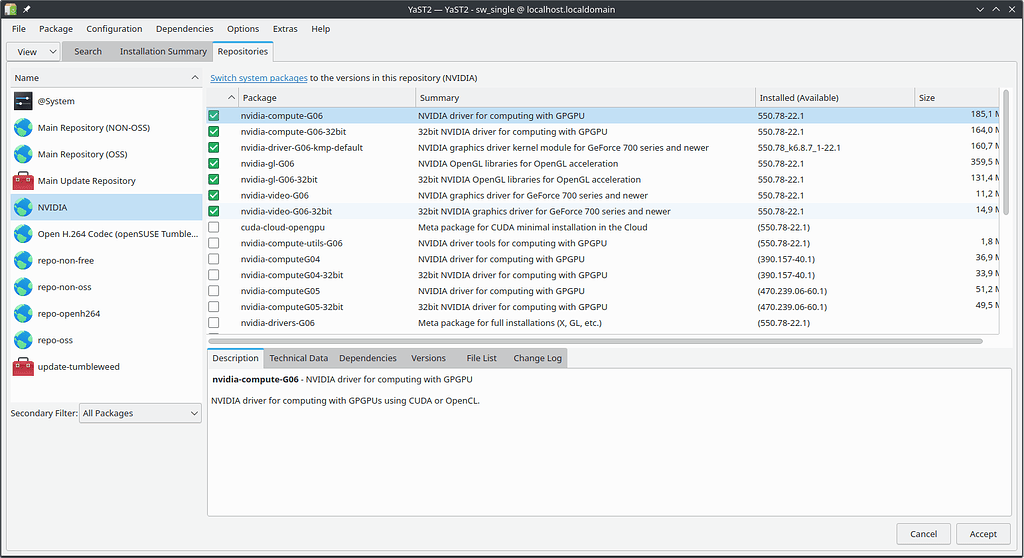
Task: Sort by Size column header
Action: [x=957, y=97]
